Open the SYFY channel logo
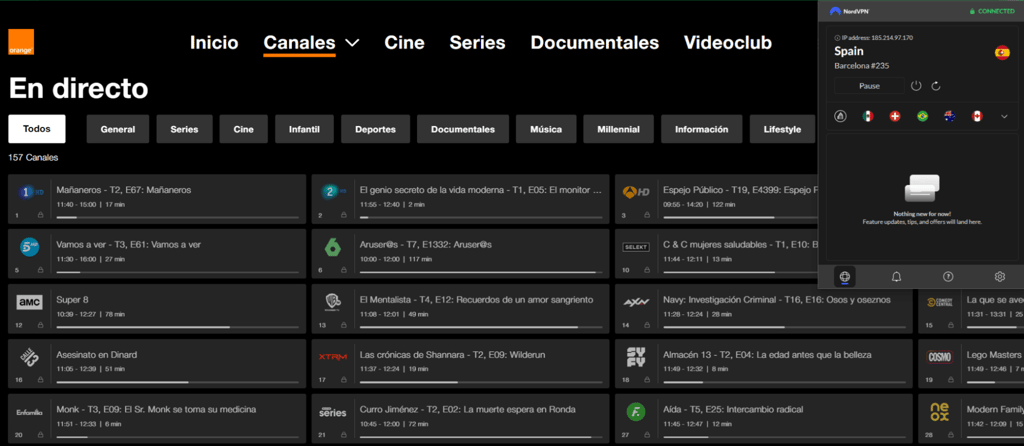Viewport: 1024px width, 446px height. (x=636, y=357)
